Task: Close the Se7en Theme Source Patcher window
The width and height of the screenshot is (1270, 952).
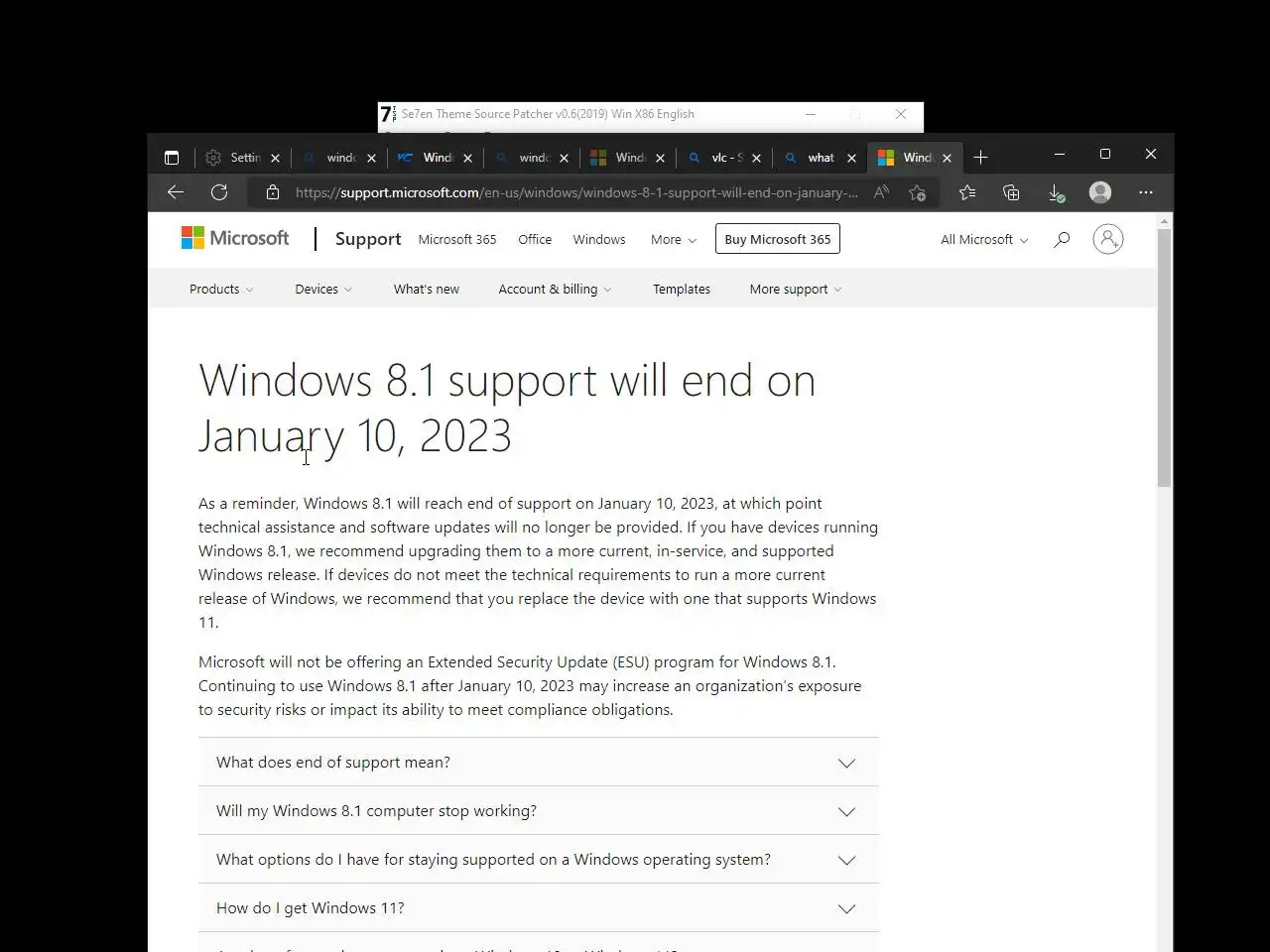Action: pos(901,114)
